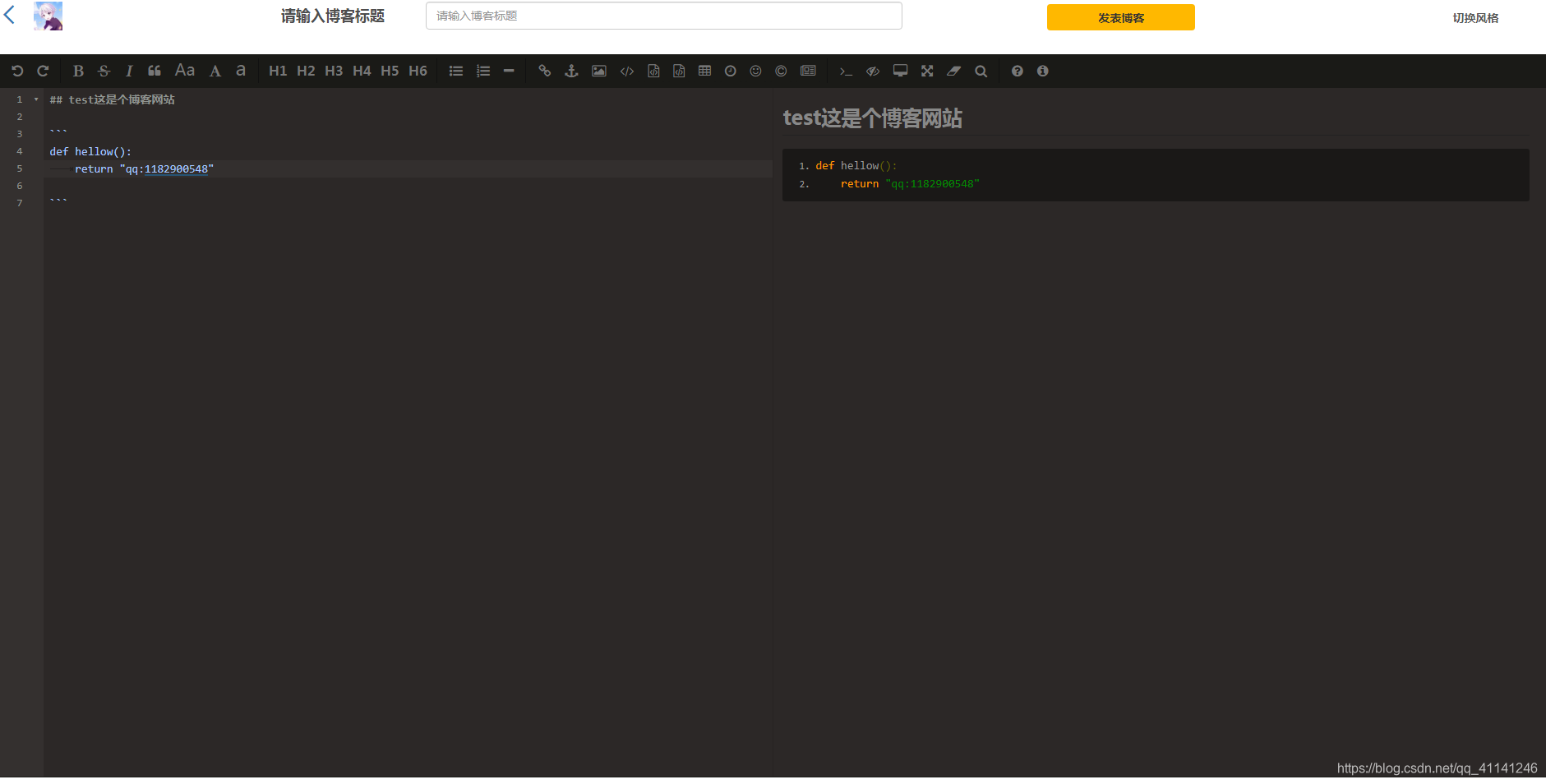Insert a reference link anchor
Viewport: 1546px width, 784px height.
[x=571, y=71]
